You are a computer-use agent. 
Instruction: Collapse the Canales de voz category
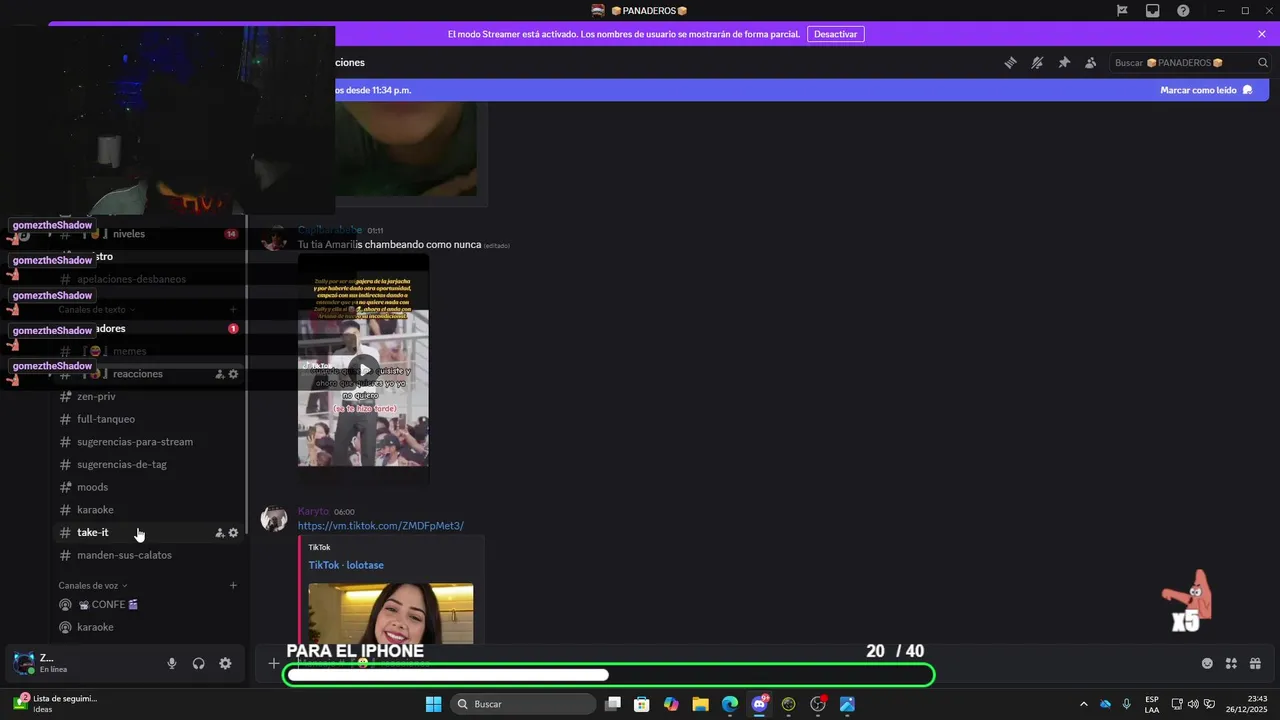(93, 585)
